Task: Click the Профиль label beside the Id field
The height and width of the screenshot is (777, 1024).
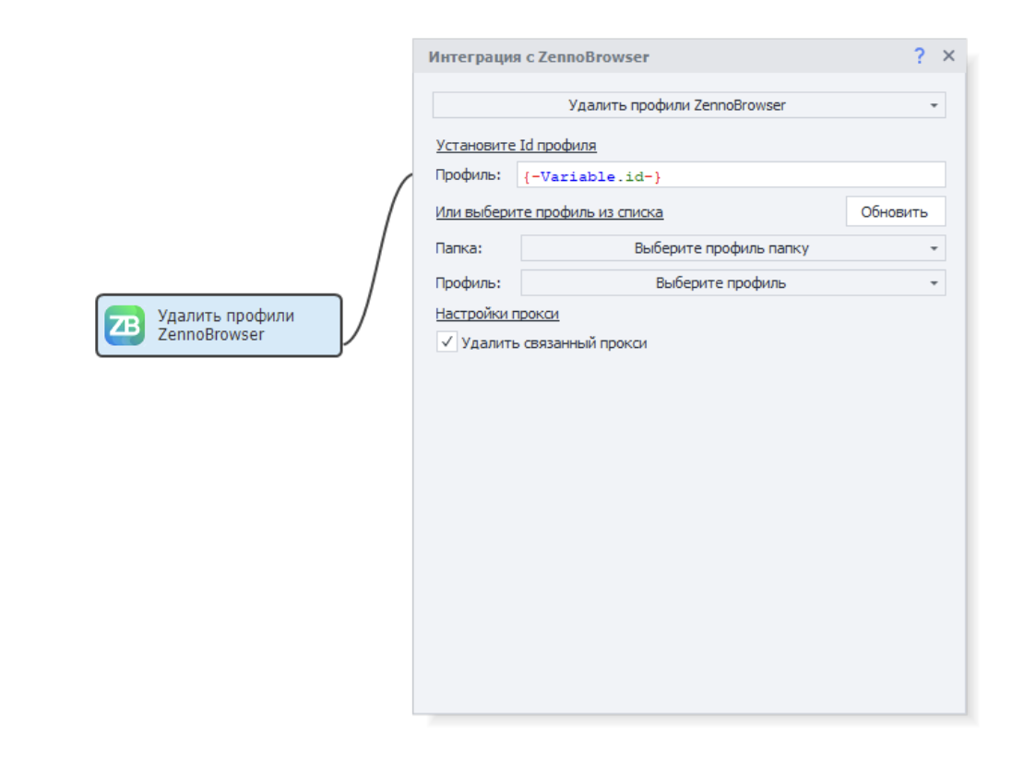Action: (x=468, y=175)
